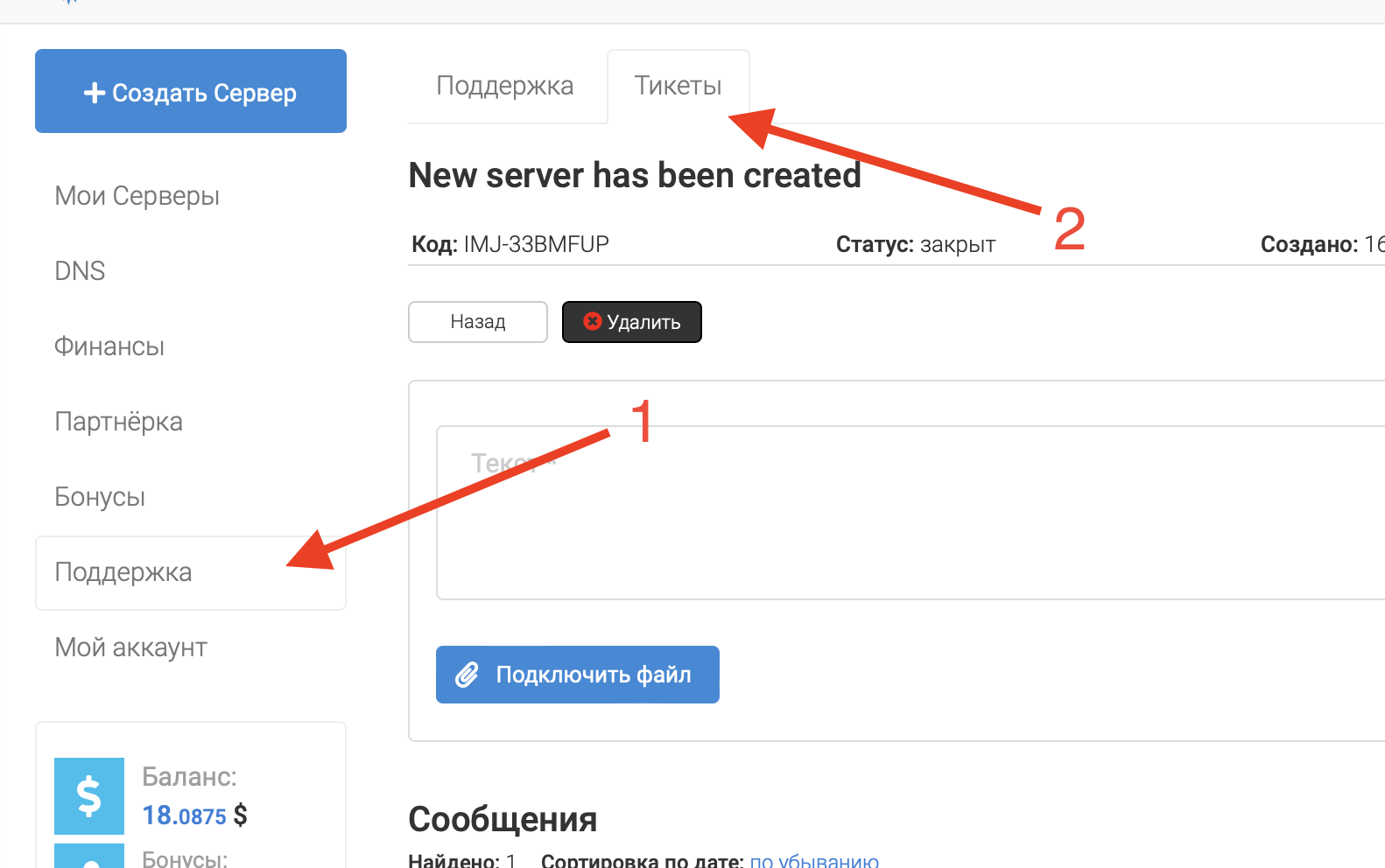This screenshot has height=868, width=1385.
Task: Switch to the Тикеты tab
Action: (x=678, y=86)
